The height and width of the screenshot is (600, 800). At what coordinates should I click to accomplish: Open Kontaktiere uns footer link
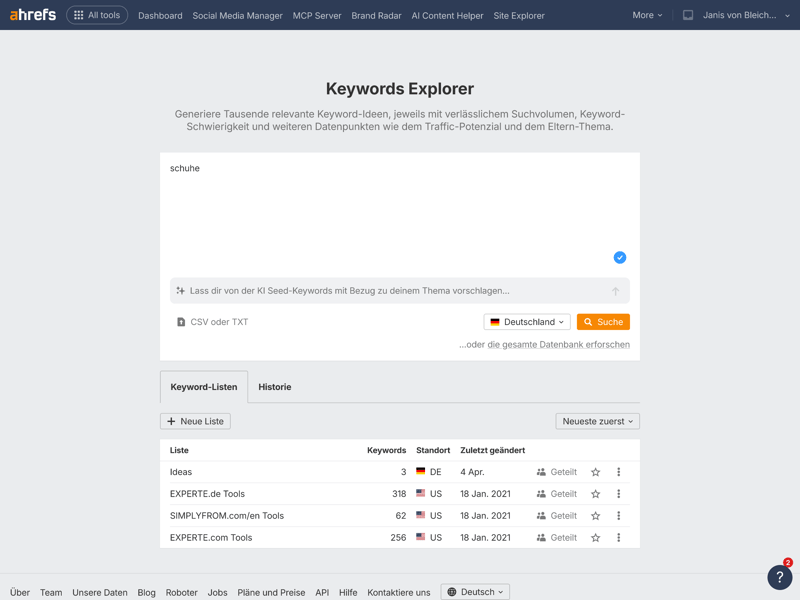point(398,592)
